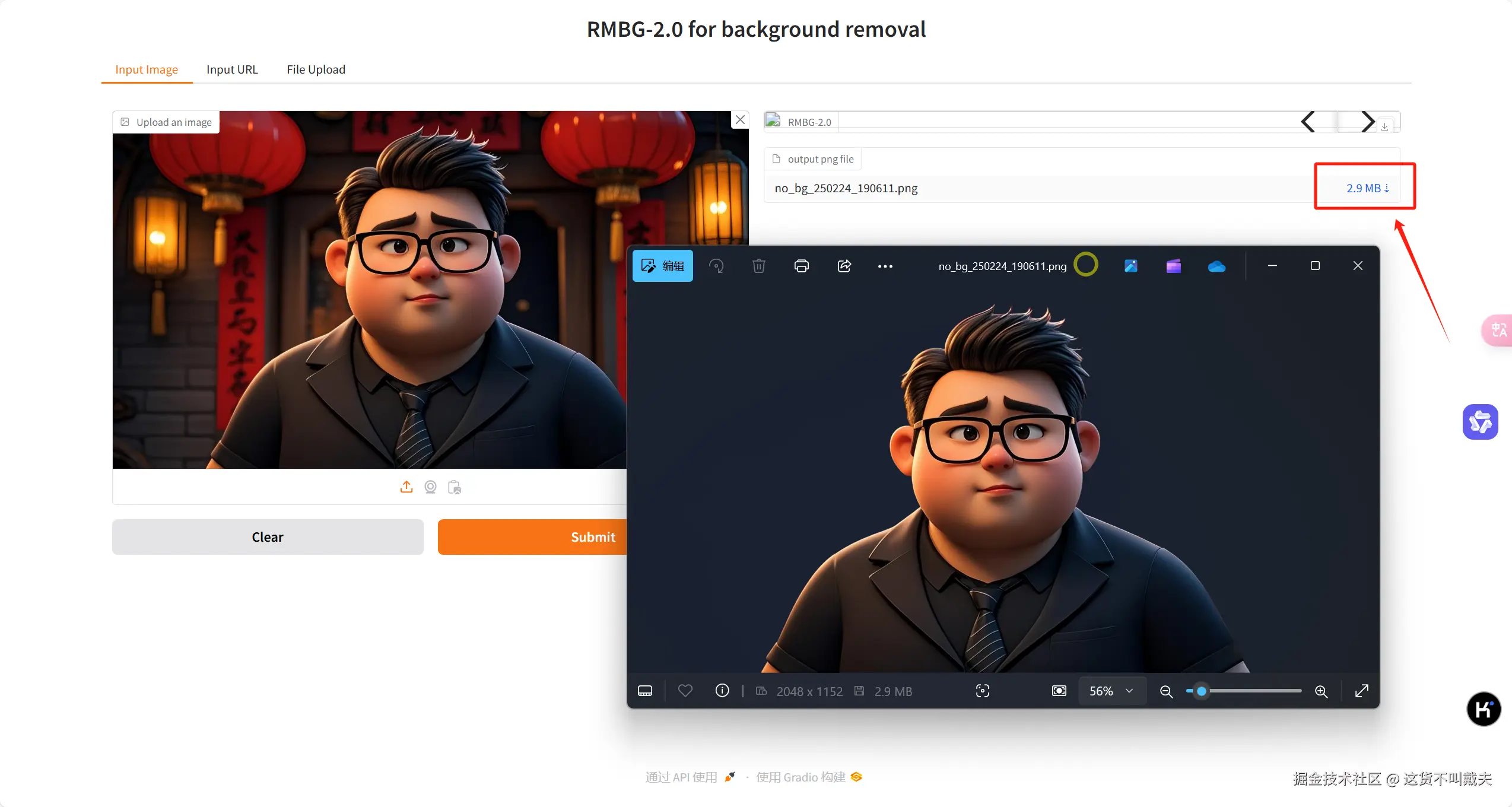Go to next output with the right chevron
Viewport: 1512px width, 807px height.
(1368, 121)
